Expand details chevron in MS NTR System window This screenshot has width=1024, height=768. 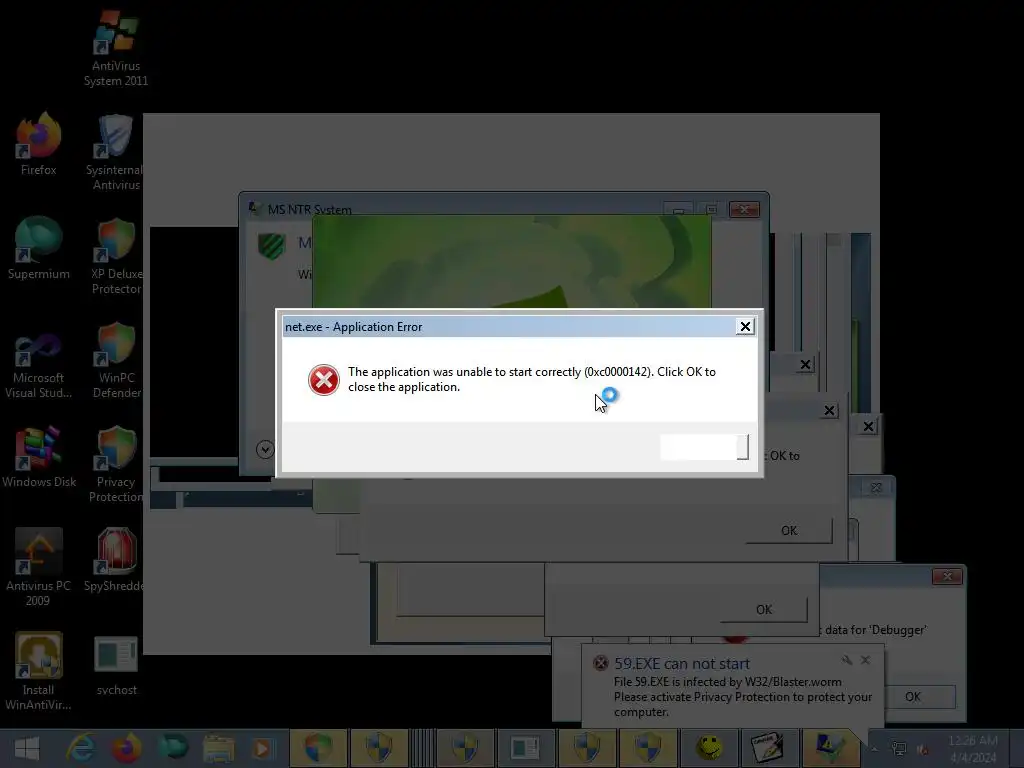265,449
